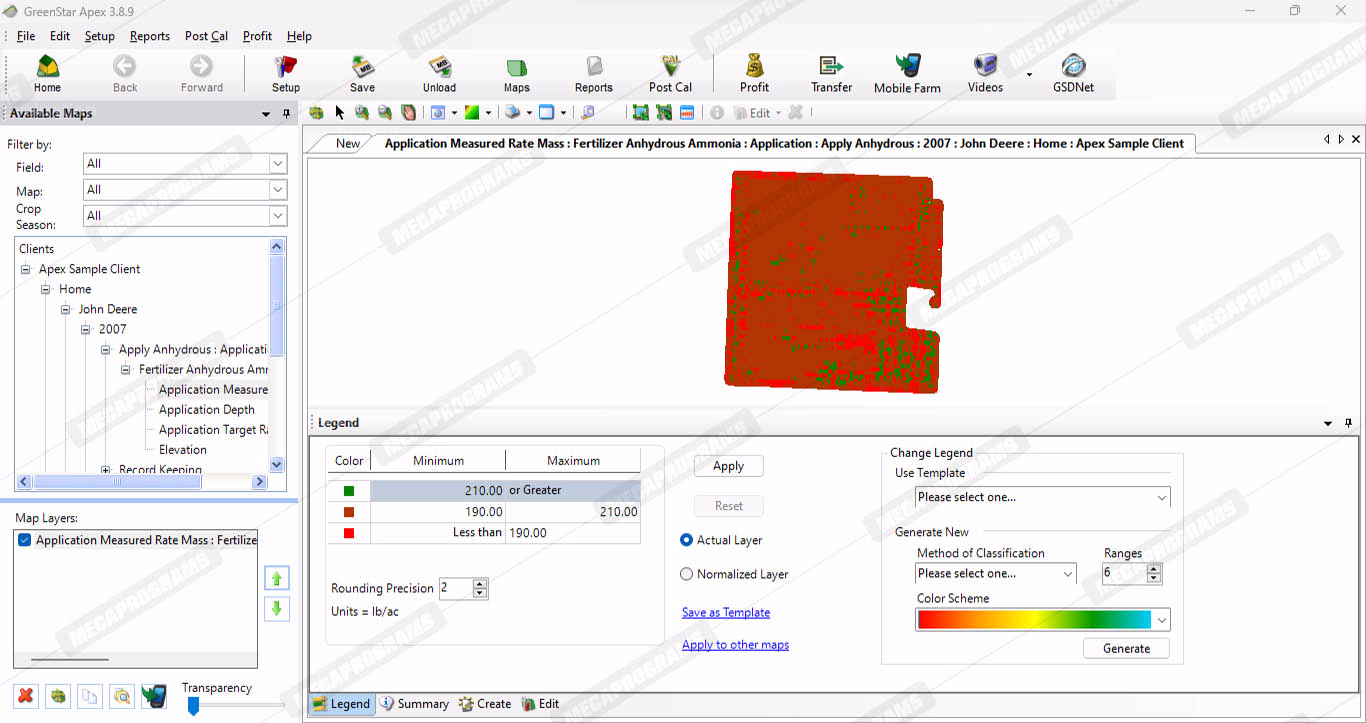Open the Post Cal menu
1366x723 pixels.
(x=206, y=36)
